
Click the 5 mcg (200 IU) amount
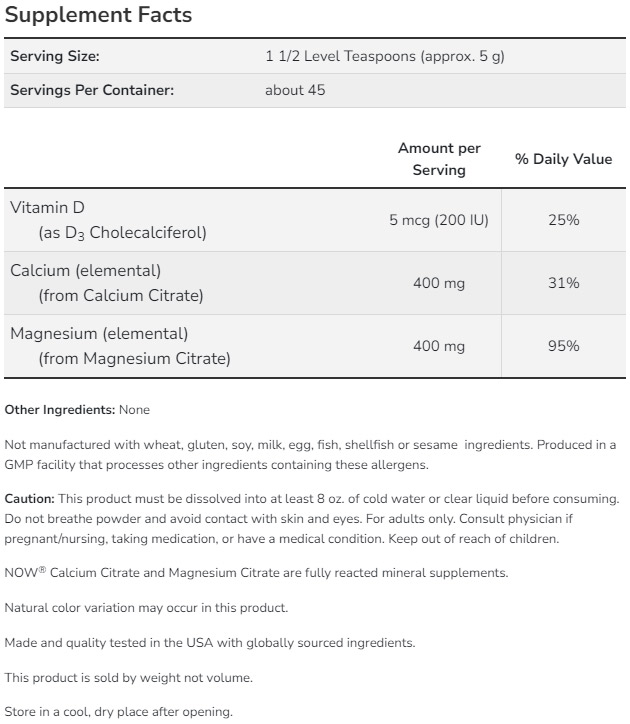pyautogui.click(x=439, y=219)
